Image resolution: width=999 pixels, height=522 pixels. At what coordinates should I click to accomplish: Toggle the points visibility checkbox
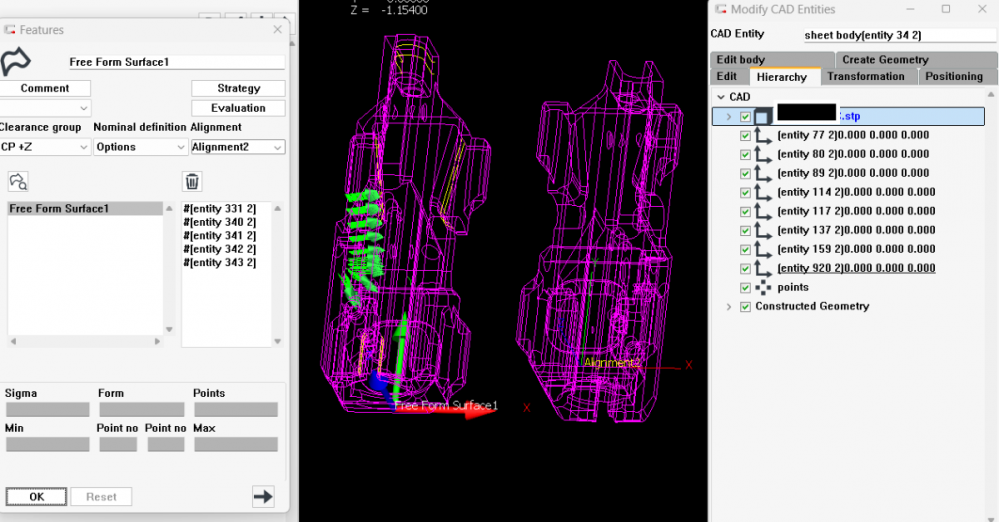(x=745, y=288)
